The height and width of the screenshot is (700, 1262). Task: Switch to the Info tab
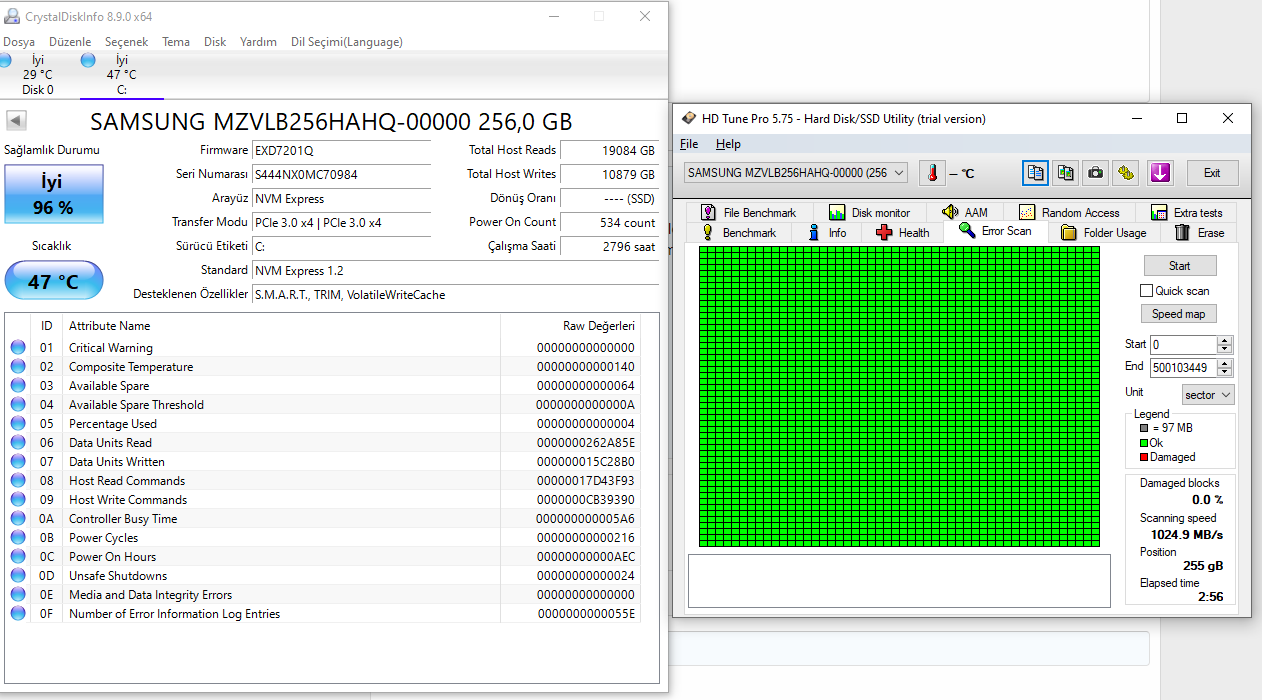(x=827, y=233)
